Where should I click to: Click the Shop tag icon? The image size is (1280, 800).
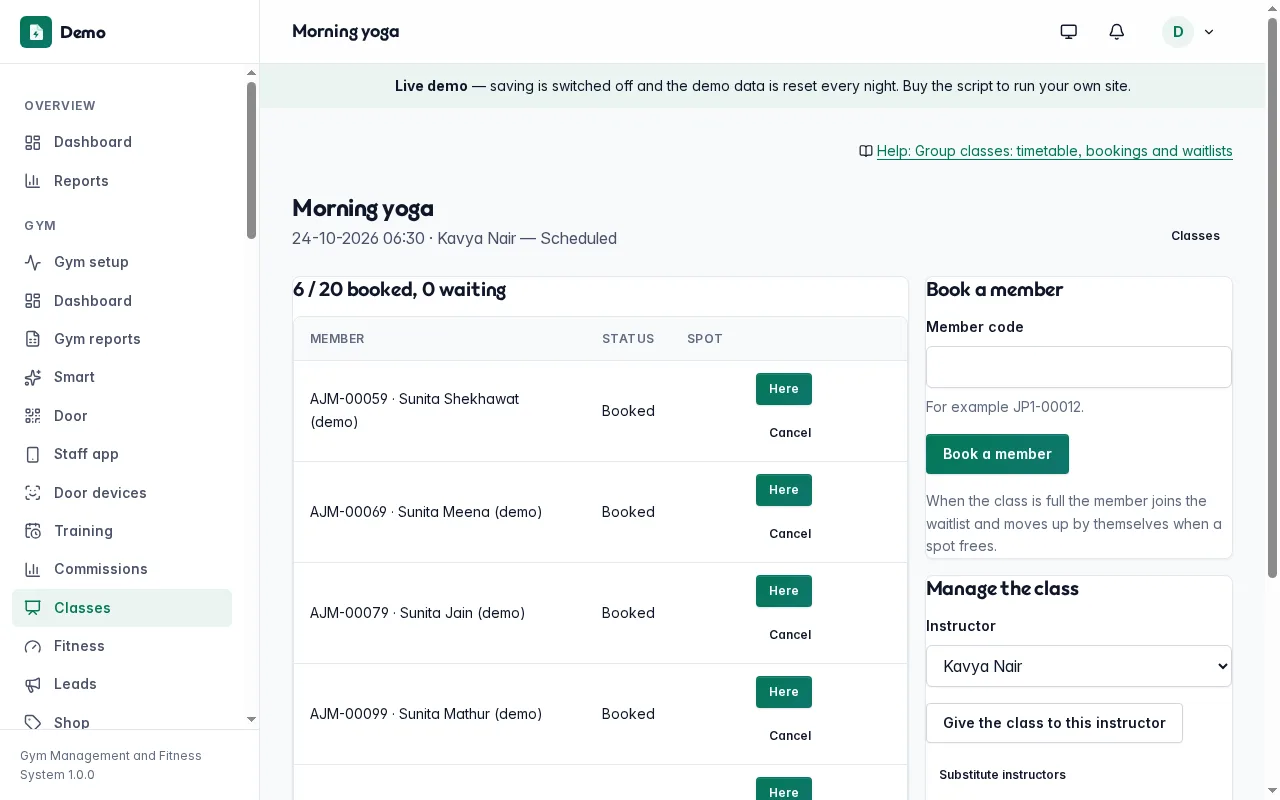33,722
